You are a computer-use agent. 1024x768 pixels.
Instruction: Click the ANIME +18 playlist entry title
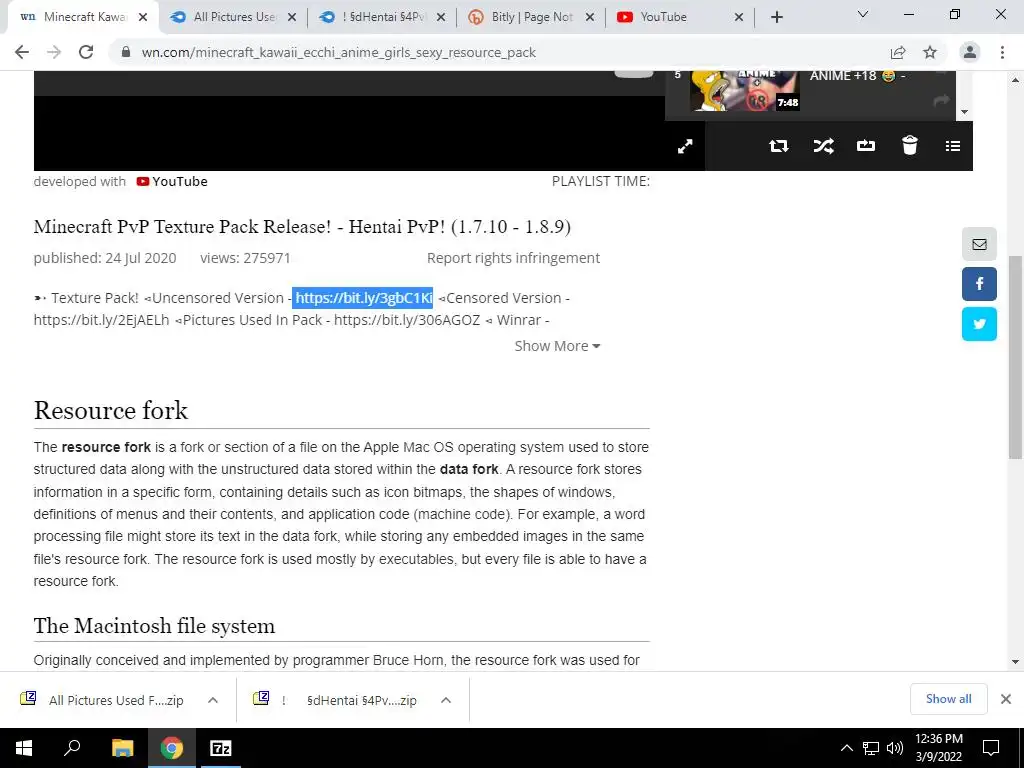point(857,76)
